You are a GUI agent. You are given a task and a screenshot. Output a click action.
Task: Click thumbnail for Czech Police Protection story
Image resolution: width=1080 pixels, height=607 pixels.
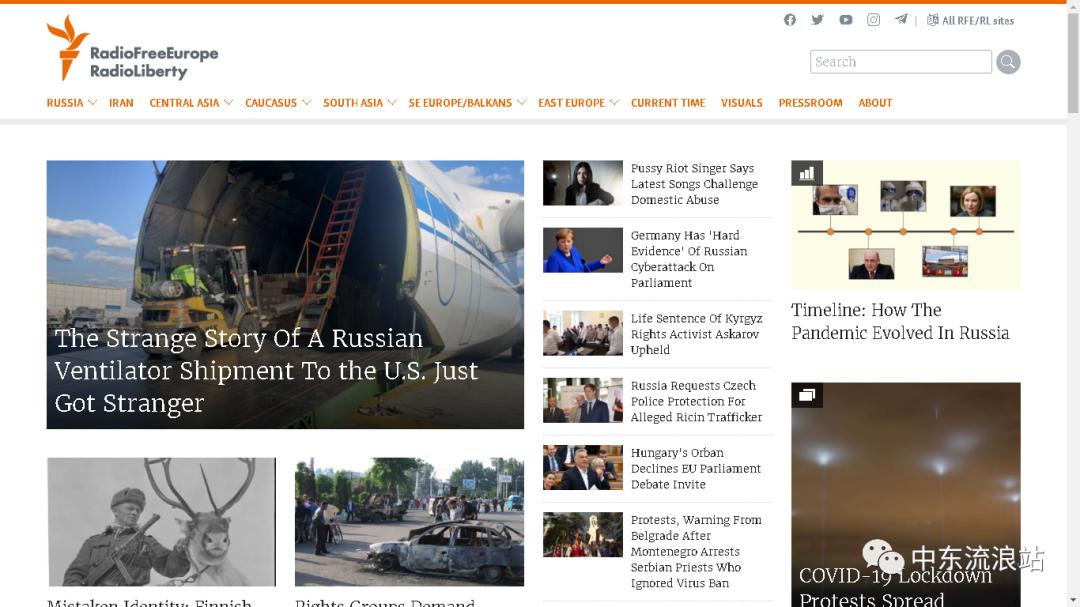coord(583,400)
